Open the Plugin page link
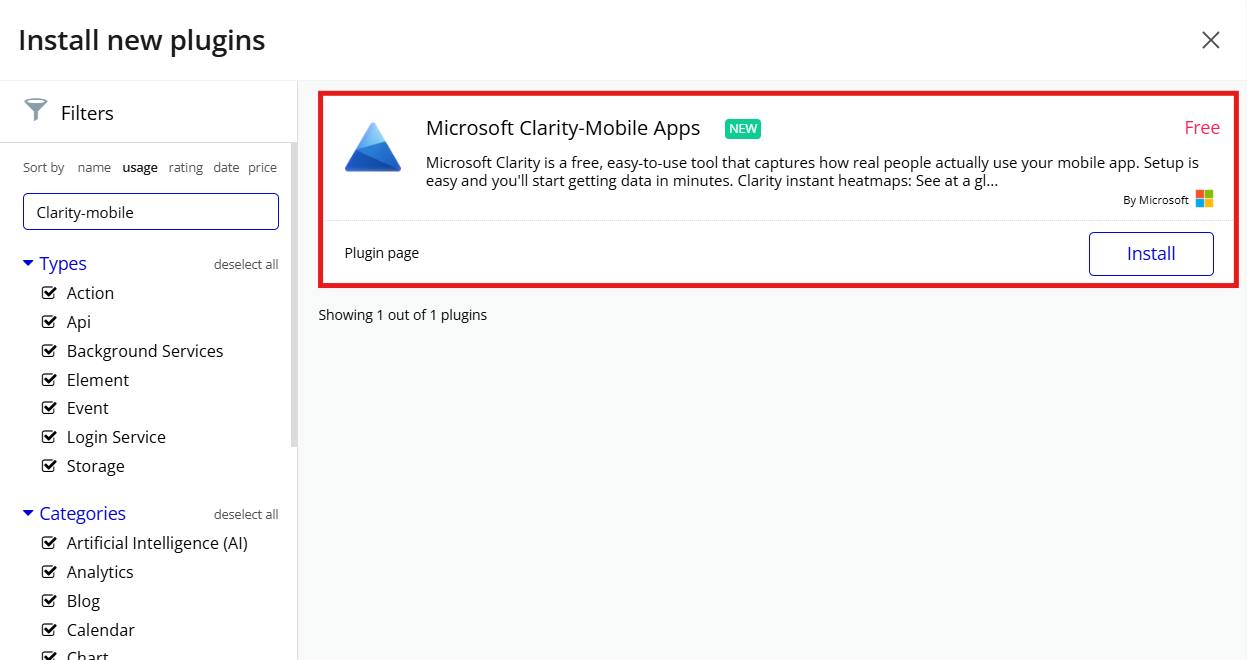 click(381, 252)
